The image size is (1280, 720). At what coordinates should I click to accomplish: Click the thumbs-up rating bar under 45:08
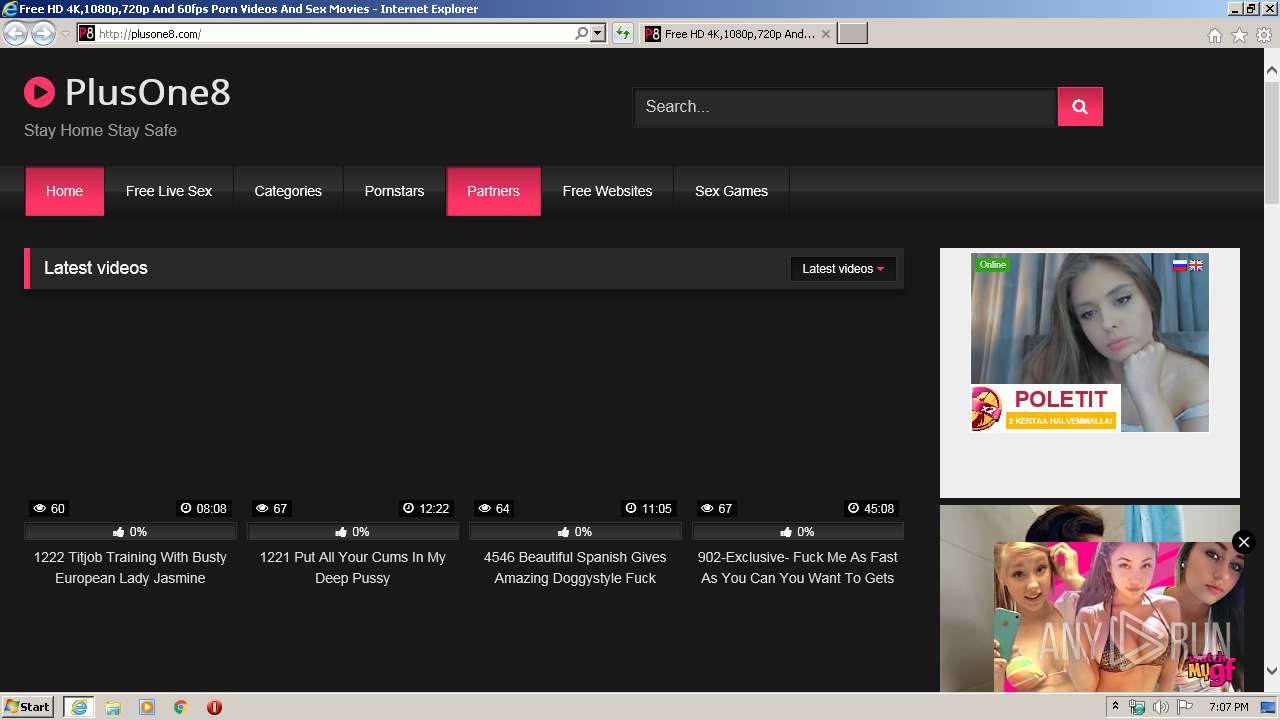pos(798,532)
